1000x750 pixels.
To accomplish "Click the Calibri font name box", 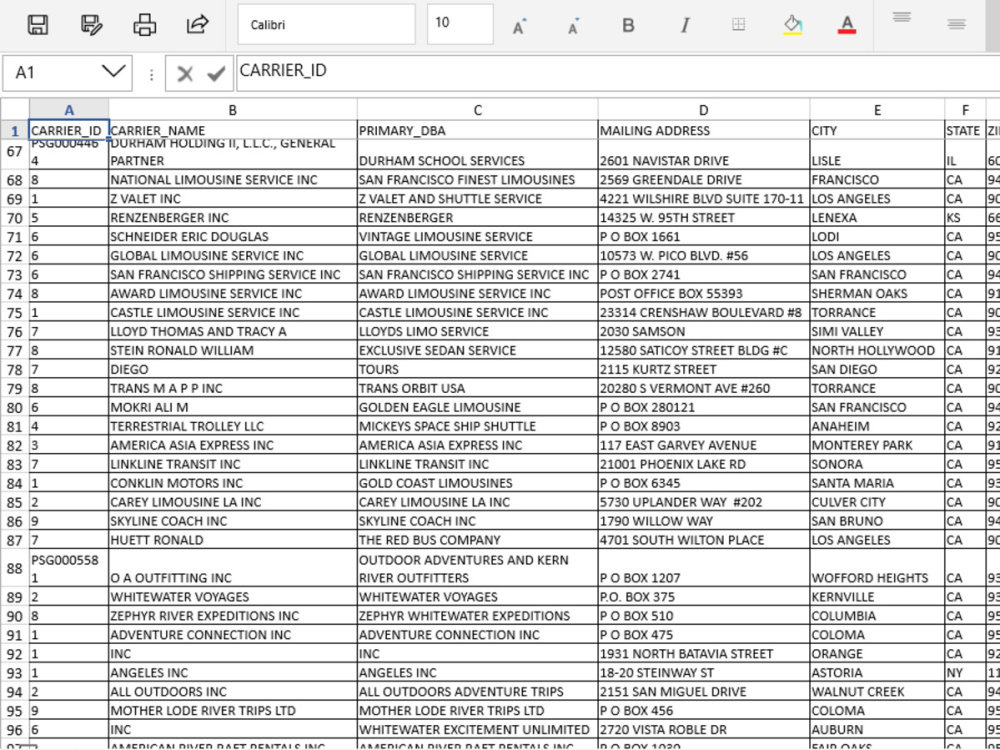I will tap(326, 25).
